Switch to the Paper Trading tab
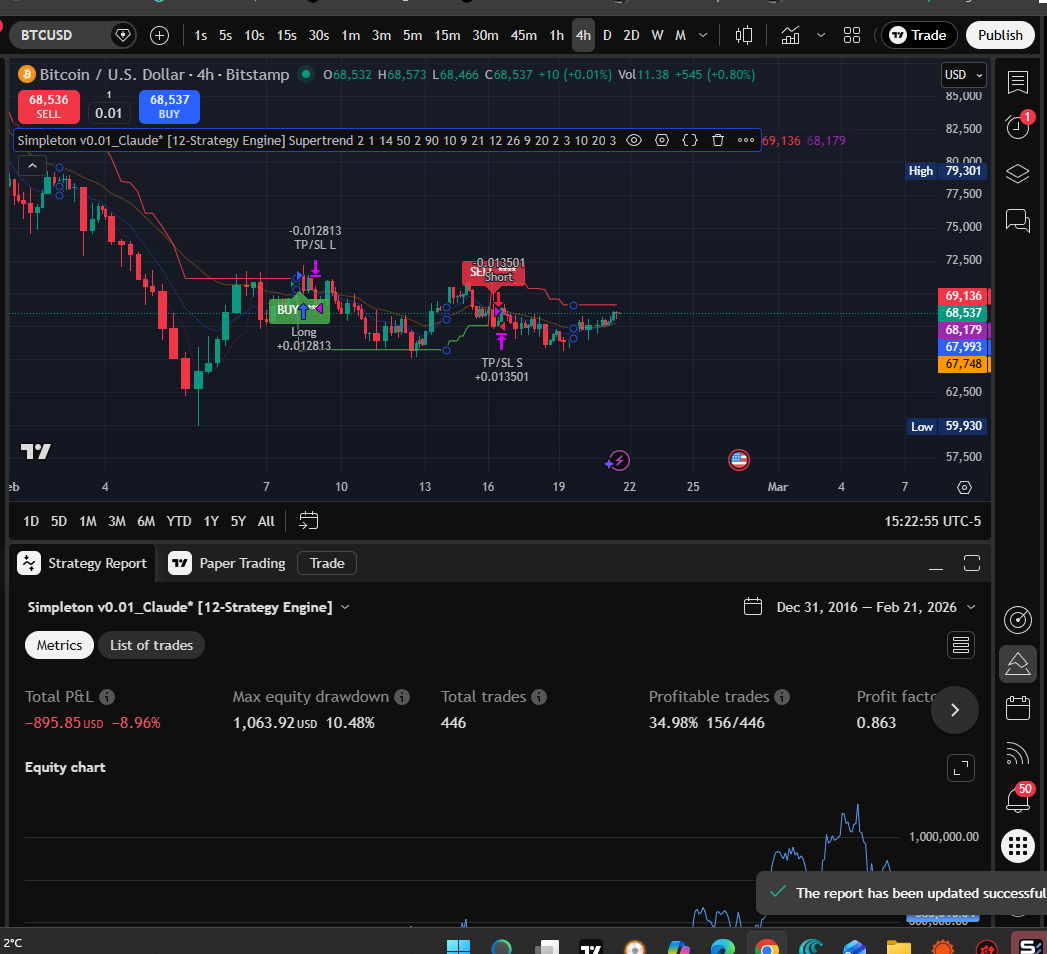Viewport: 1047px width, 954px height. (227, 563)
